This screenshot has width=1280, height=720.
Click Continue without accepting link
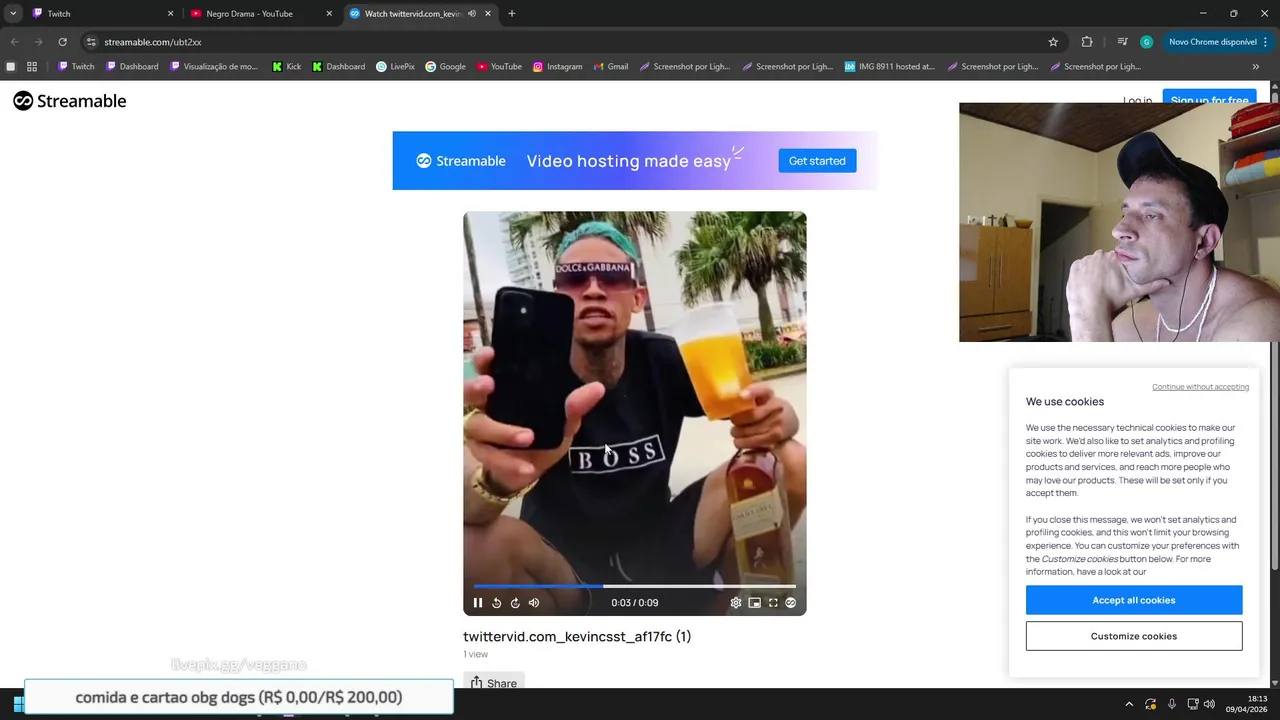tap(1200, 387)
